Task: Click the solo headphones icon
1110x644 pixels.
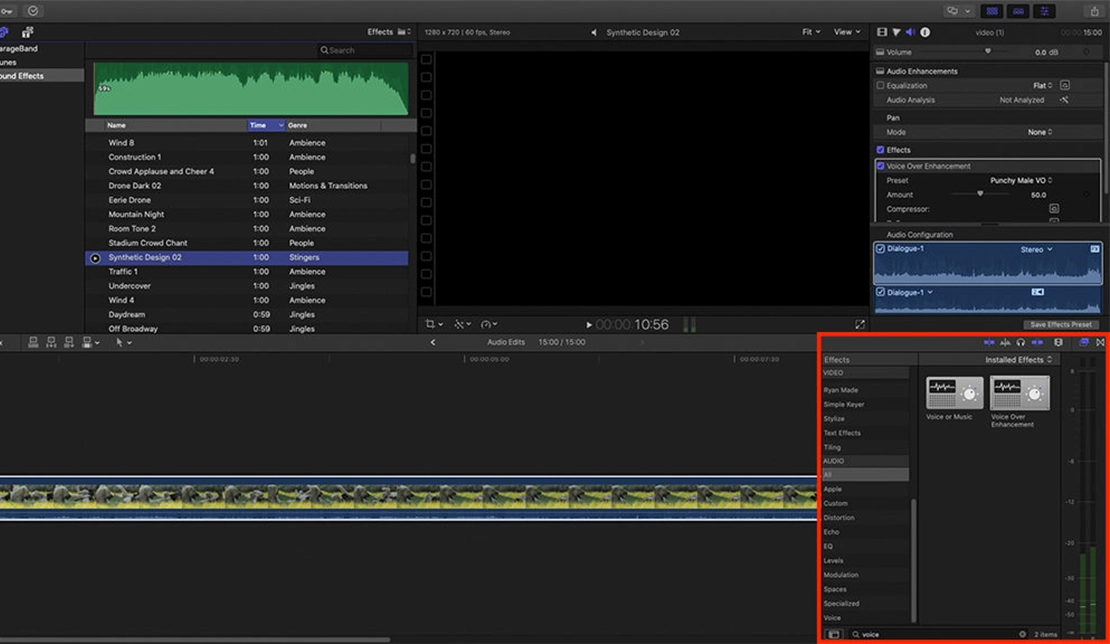Action: (x=1020, y=343)
